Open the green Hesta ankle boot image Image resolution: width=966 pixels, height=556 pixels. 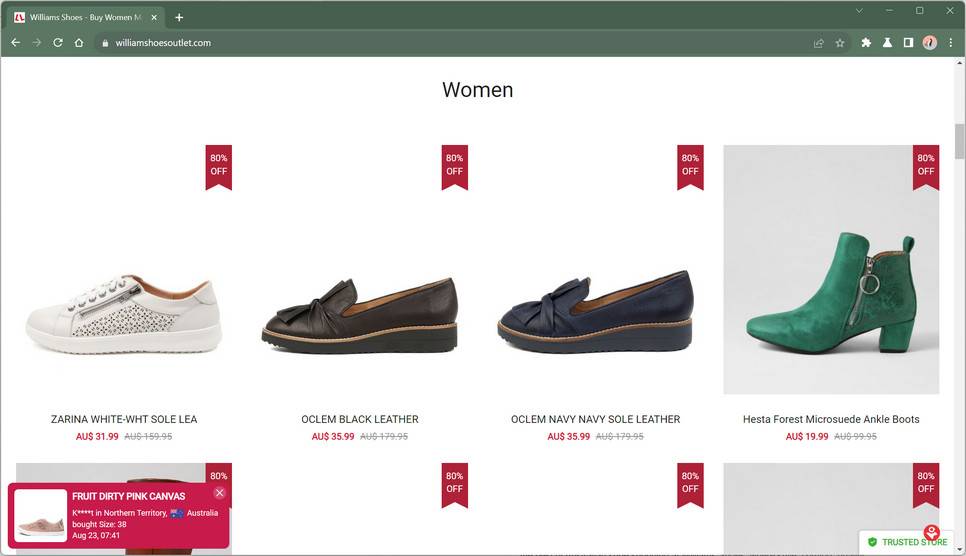(831, 270)
